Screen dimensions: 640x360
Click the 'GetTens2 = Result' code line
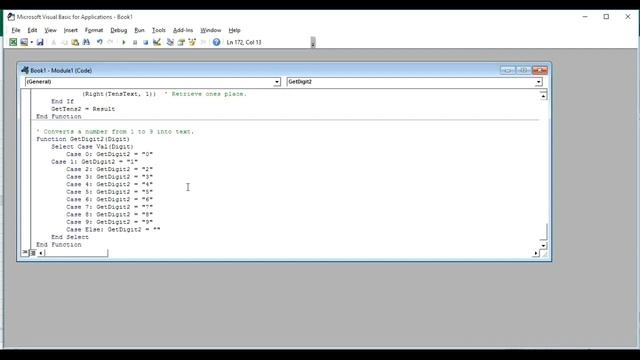[x=83, y=109]
